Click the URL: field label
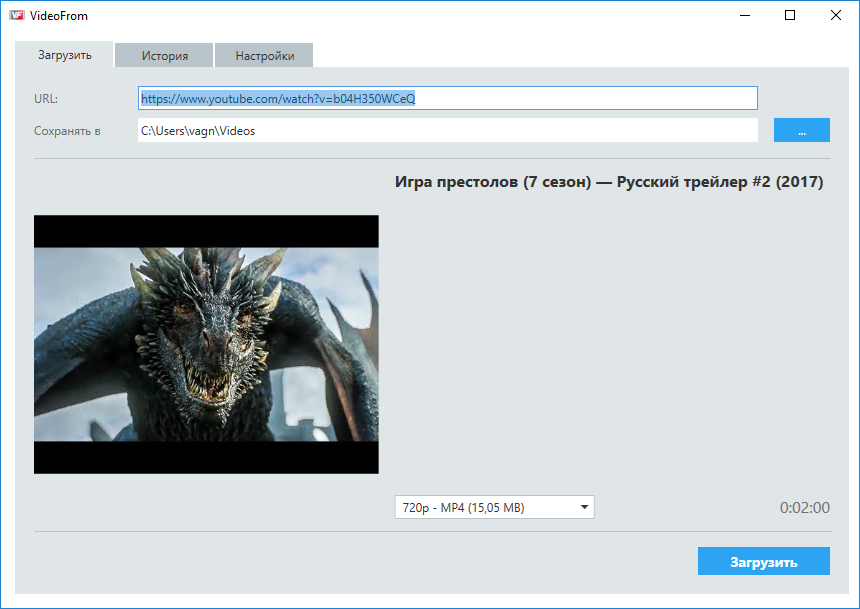The image size is (860, 609). [46, 99]
